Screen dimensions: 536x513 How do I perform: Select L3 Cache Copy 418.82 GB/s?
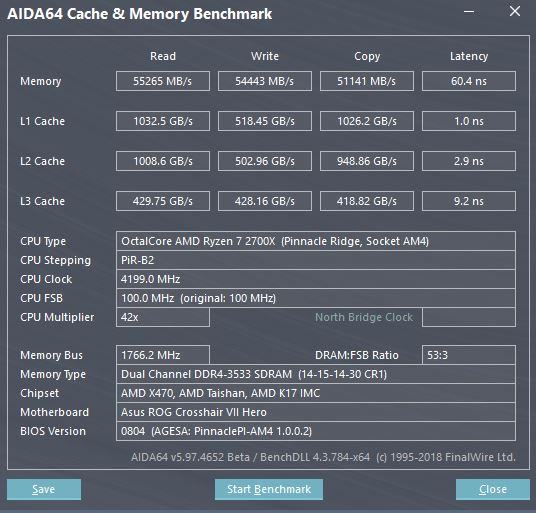click(x=367, y=201)
